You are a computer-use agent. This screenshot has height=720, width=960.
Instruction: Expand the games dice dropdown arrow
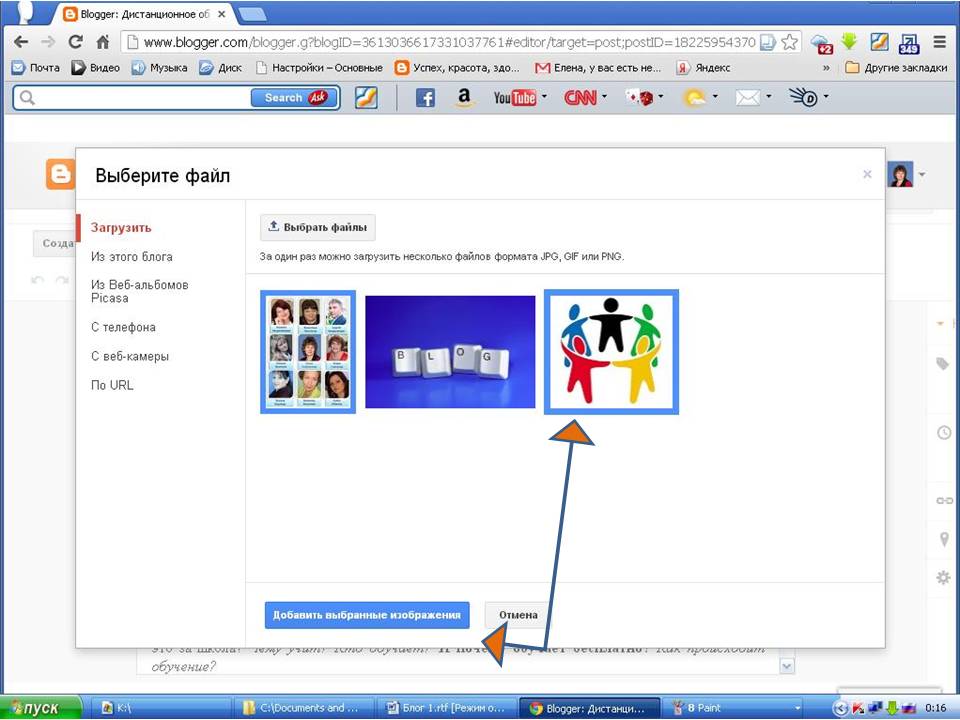tap(661, 96)
